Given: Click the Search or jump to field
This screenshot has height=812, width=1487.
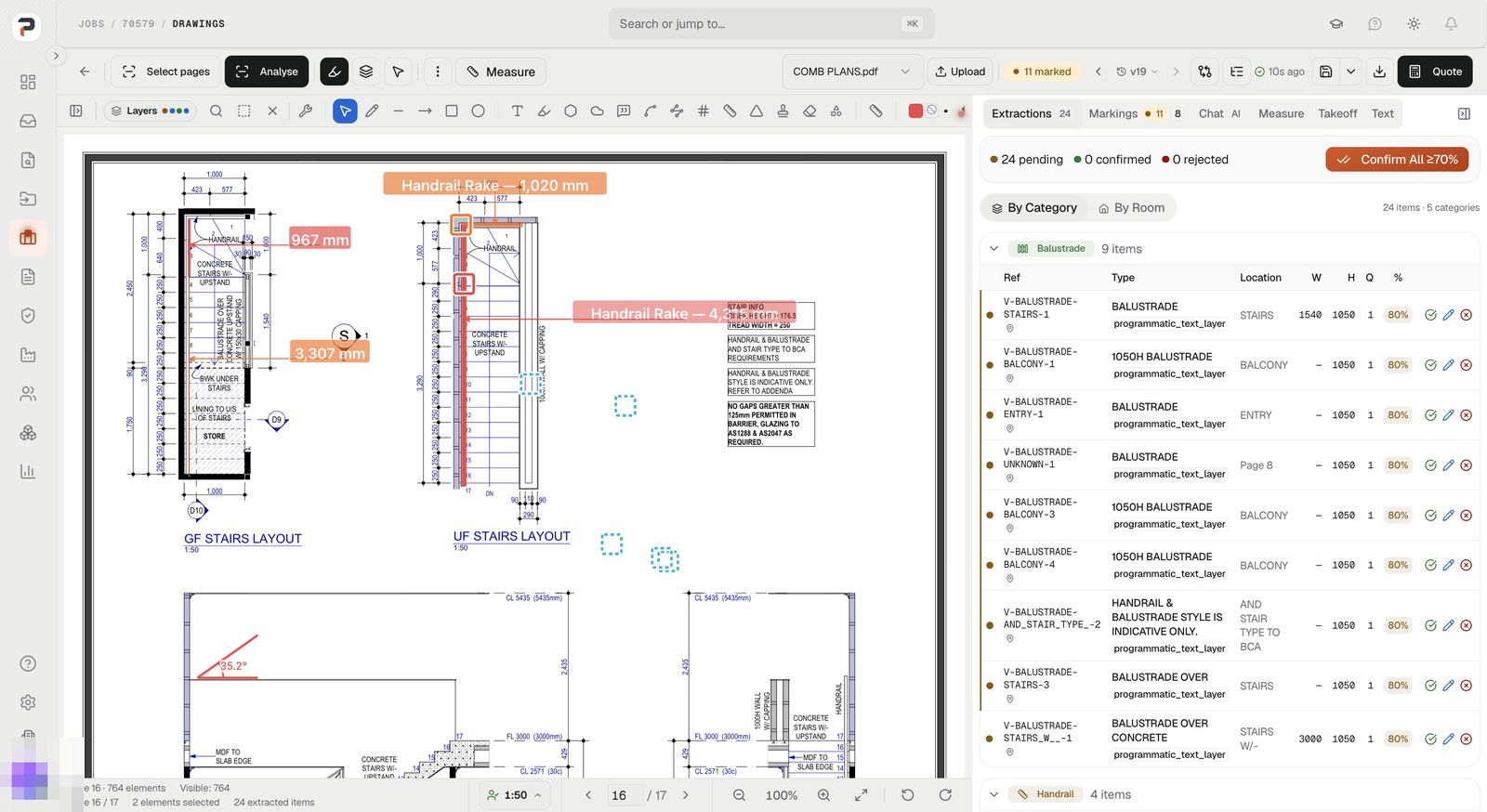Looking at the screenshot, I should tap(771, 24).
